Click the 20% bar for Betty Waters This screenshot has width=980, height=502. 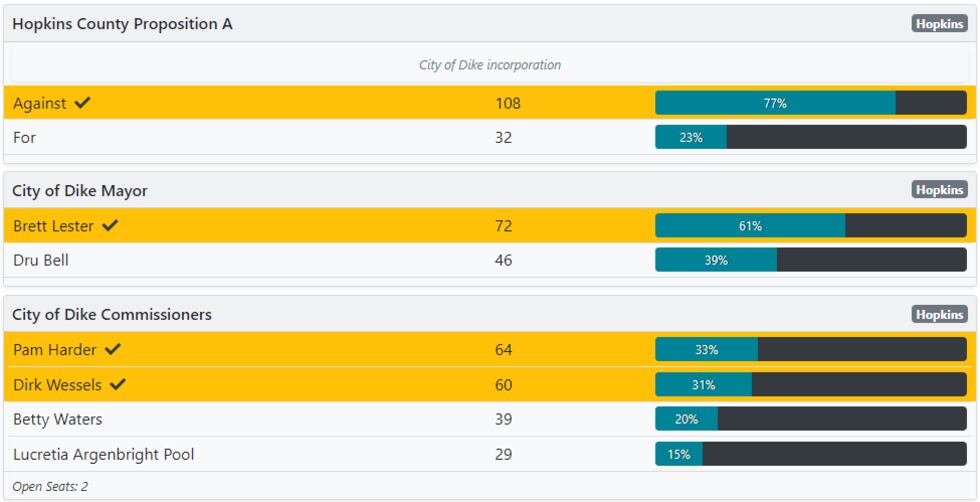pos(811,419)
